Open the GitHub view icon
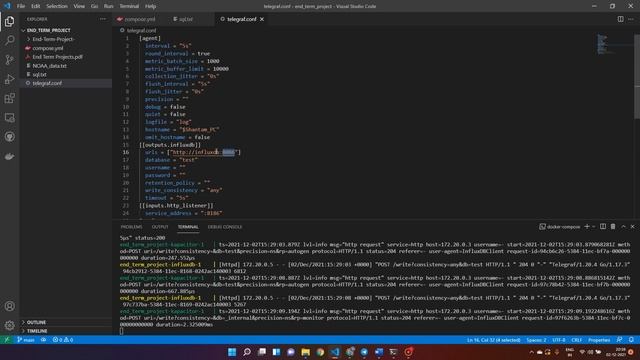Image resolution: width=640 pixels, height=360 pixels. pyautogui.click(x=9, y=137)
